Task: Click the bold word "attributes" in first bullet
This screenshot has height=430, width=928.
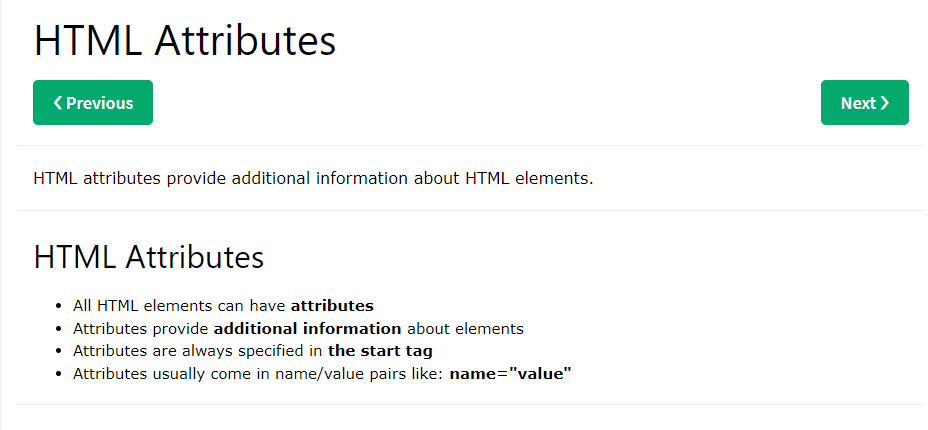Action: coord(332,305)
